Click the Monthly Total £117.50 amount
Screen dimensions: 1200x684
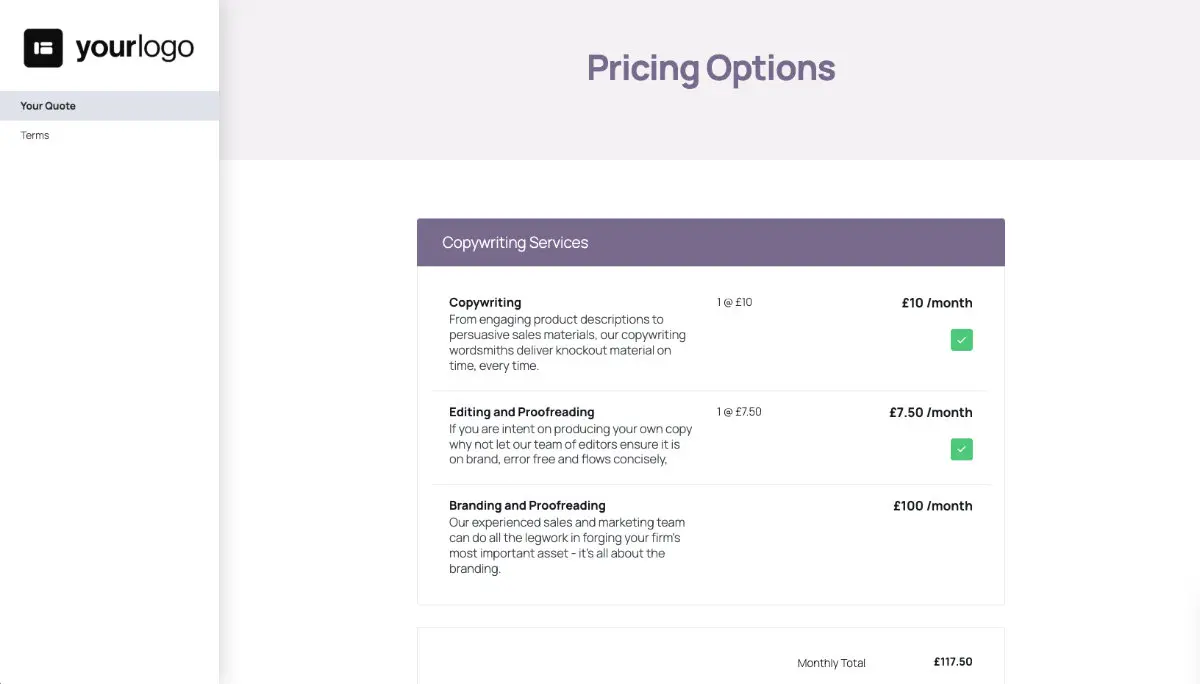point(953,661)
